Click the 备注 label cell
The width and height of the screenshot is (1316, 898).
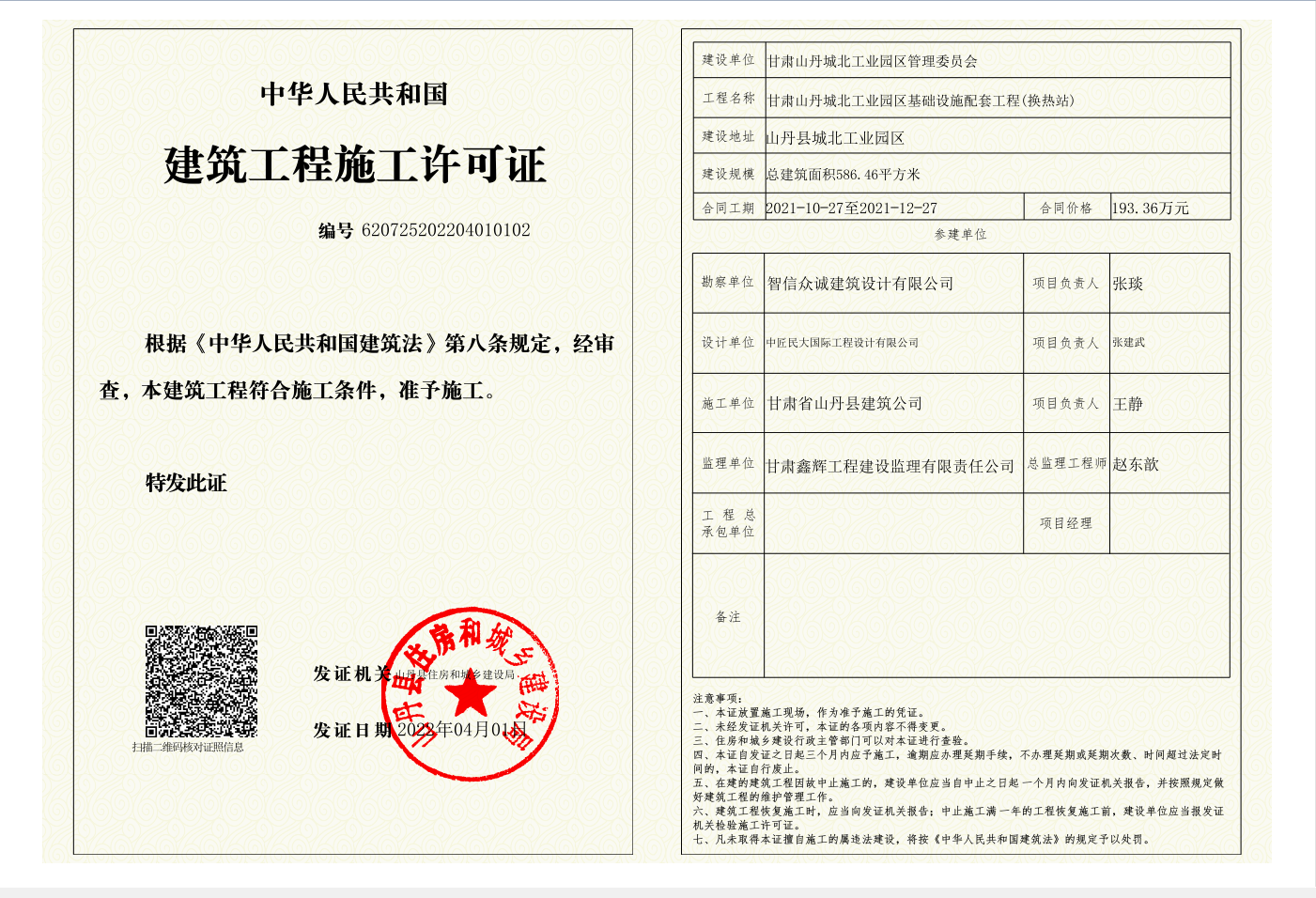[x=728, y=617]
